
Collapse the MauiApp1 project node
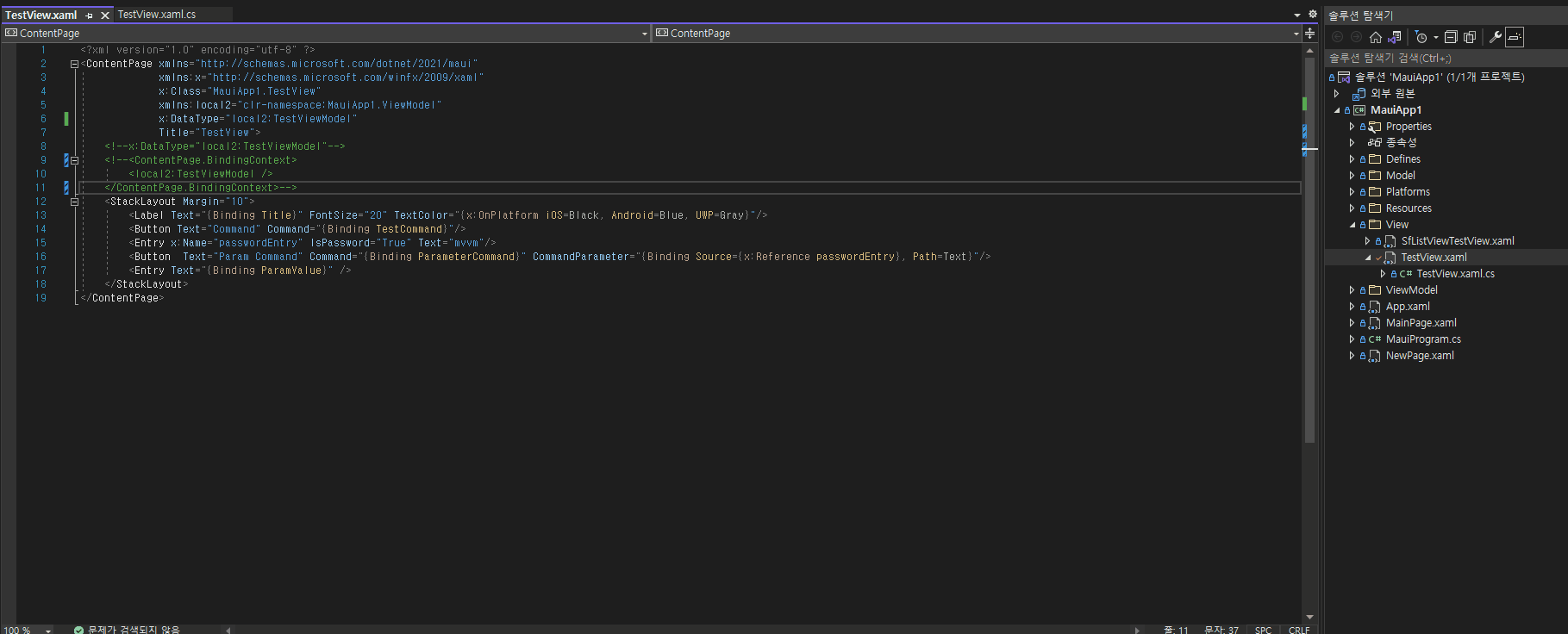click(1337, 110)
